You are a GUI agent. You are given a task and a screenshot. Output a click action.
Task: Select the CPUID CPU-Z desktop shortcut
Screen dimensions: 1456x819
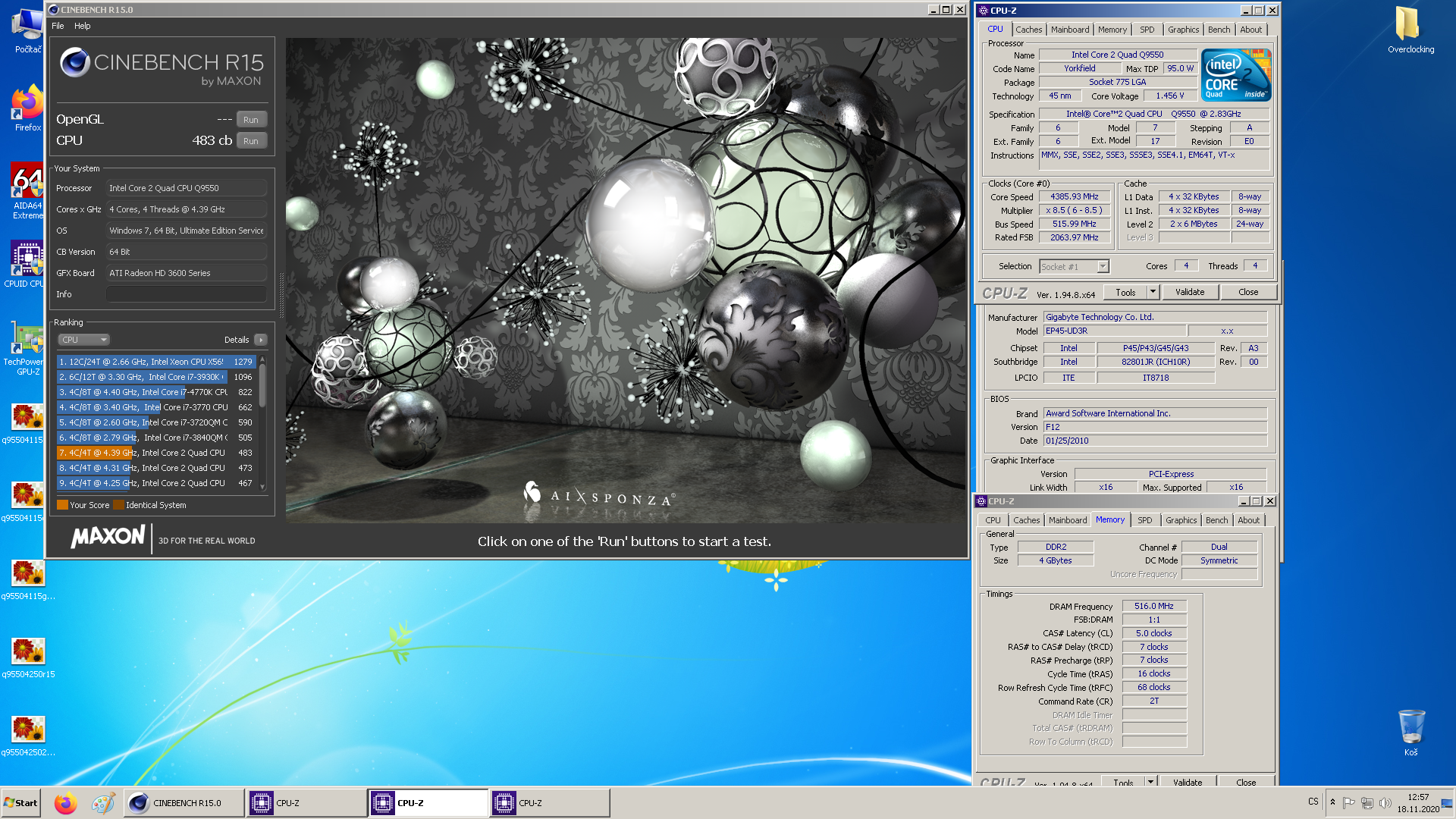pyautogui.click(x=26, y=264)
